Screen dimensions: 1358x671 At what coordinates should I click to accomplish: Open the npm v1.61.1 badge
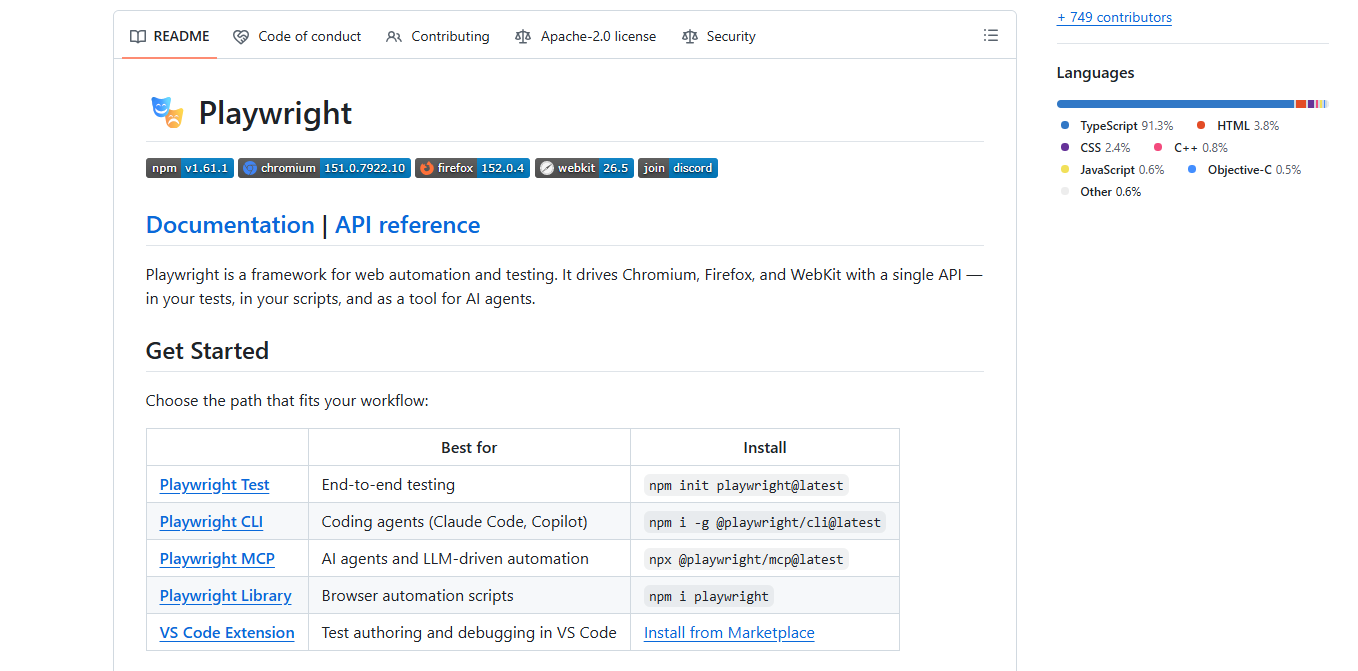[190, 168]
